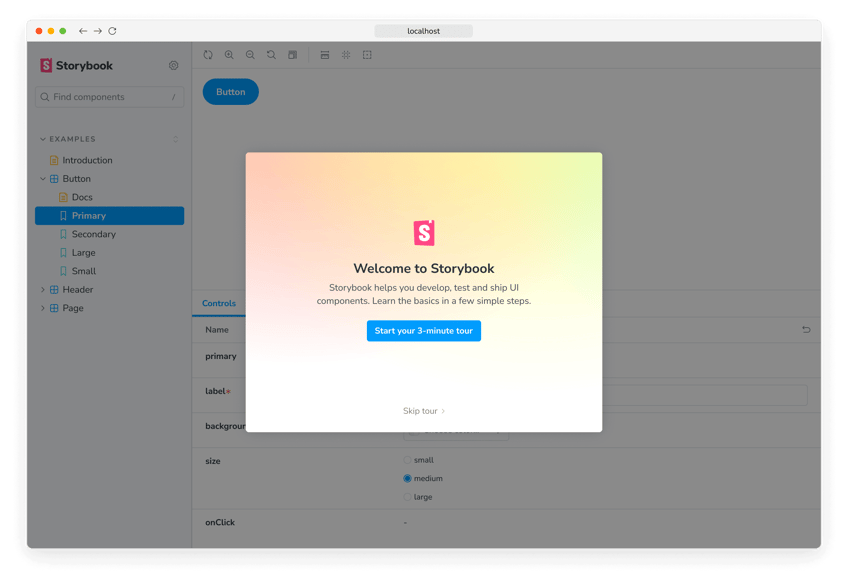Image resolution: width=848 pixels, height=582 pixels.
Task: Open Storybook settings gear
Action: pyautogui.click(x=173, y=66)
